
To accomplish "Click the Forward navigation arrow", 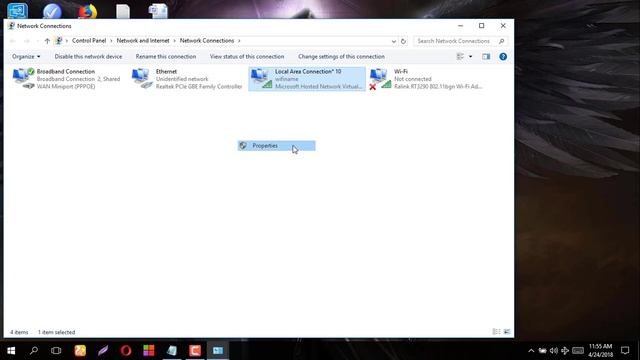I will coord(27,41).
